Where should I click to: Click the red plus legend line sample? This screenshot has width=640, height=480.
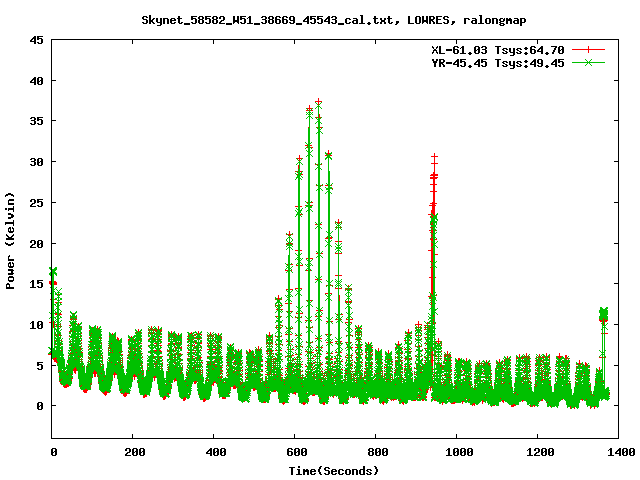tap(588, 50)
